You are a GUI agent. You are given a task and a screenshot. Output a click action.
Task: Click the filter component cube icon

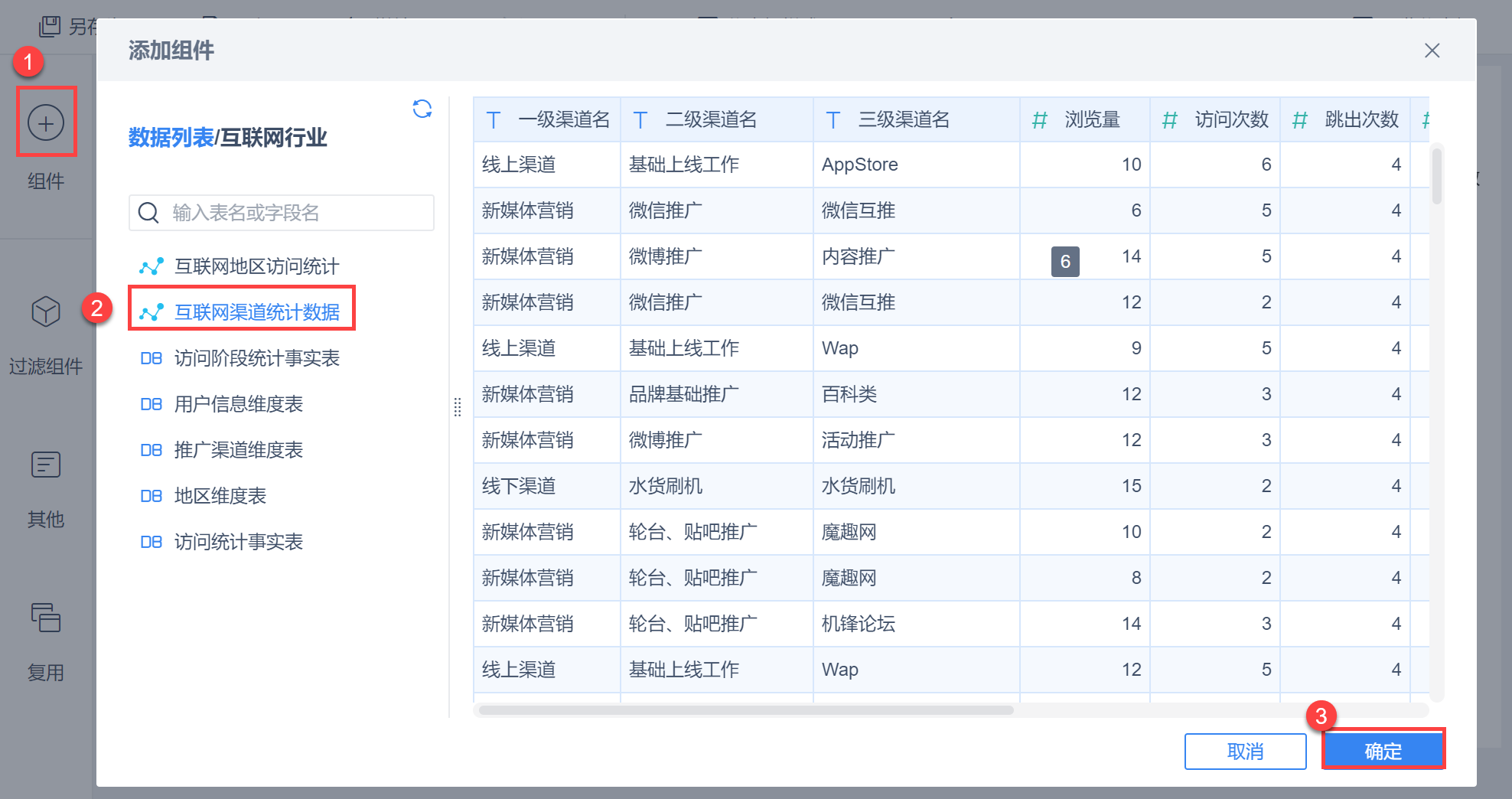46,311
